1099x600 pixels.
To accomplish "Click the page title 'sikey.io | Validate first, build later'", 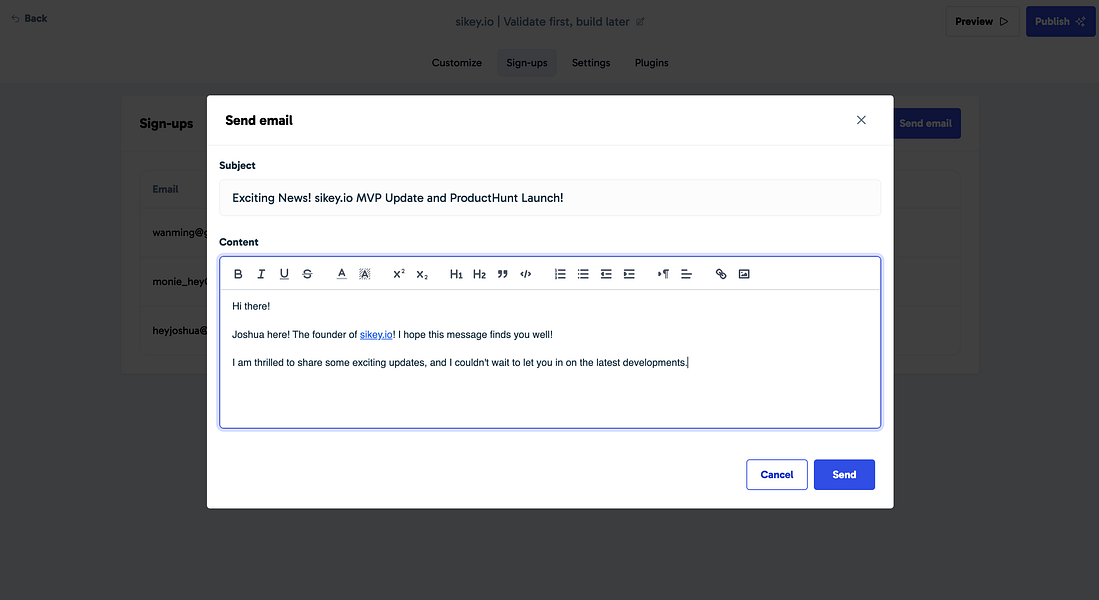I will 542,22.
